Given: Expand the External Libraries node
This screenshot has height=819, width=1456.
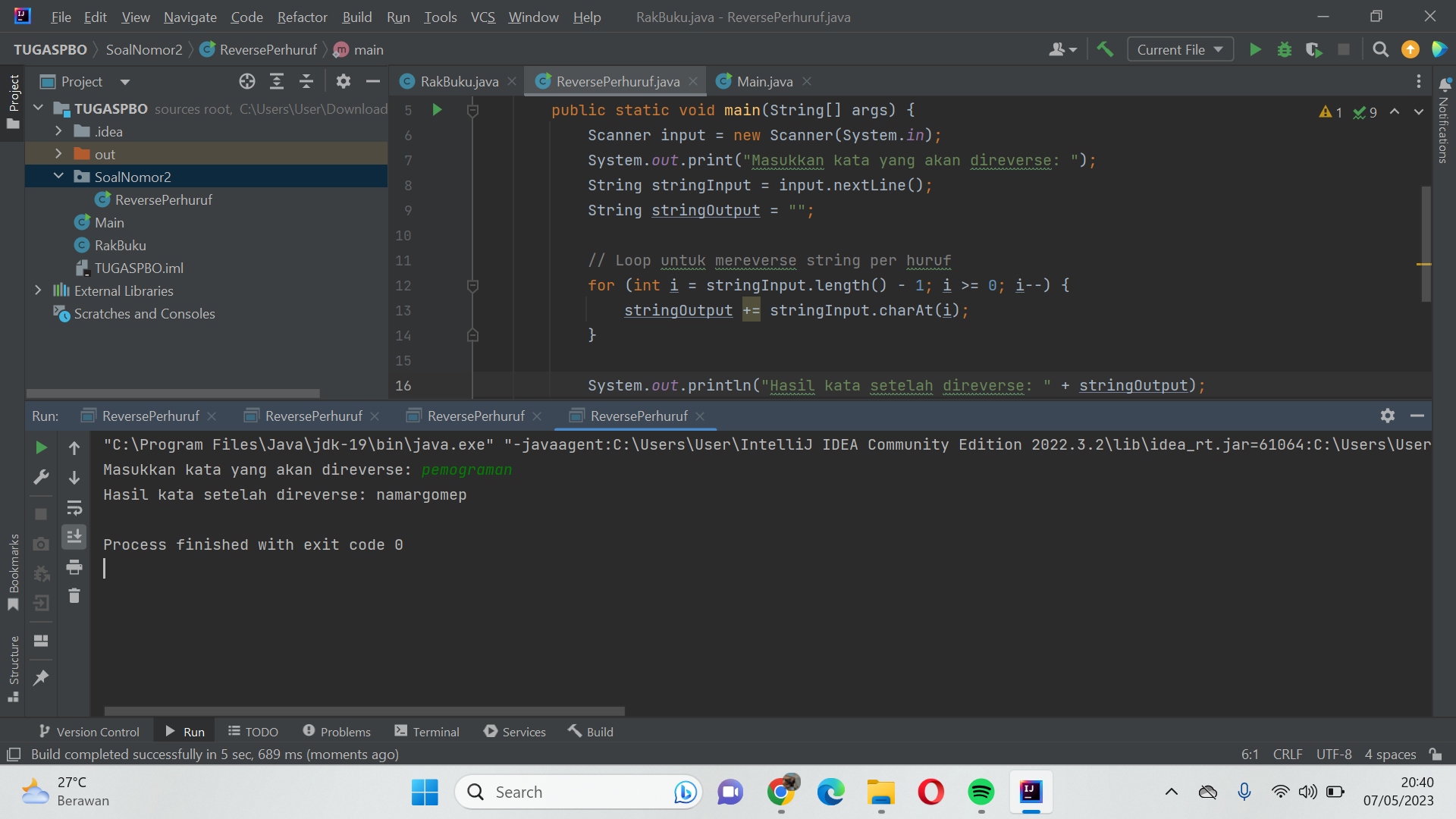Looking at the screenshot, I should pyautogui.click(x=39, y=290).
